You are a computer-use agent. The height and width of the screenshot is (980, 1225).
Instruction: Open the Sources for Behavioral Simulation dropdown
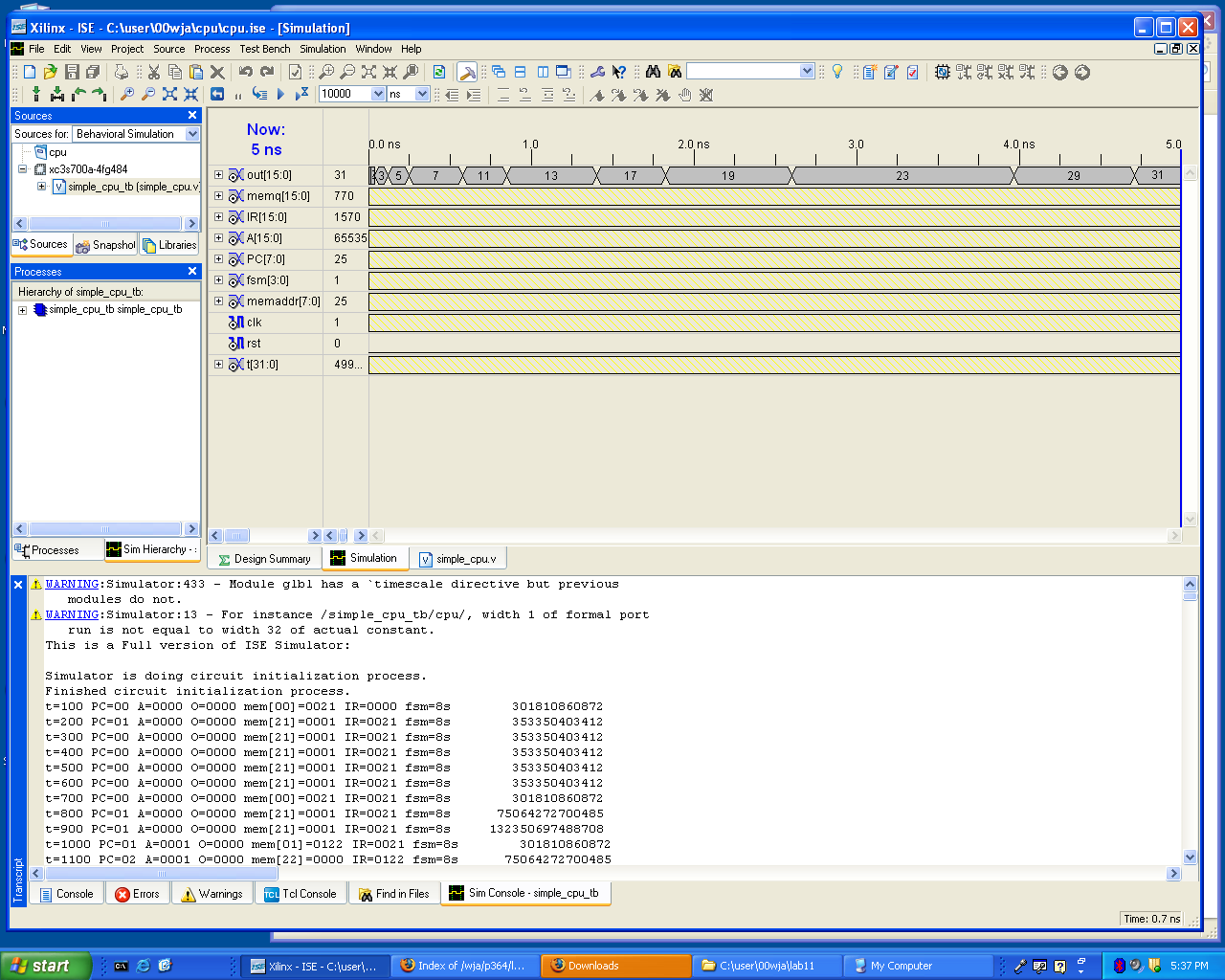coord(192,134)
